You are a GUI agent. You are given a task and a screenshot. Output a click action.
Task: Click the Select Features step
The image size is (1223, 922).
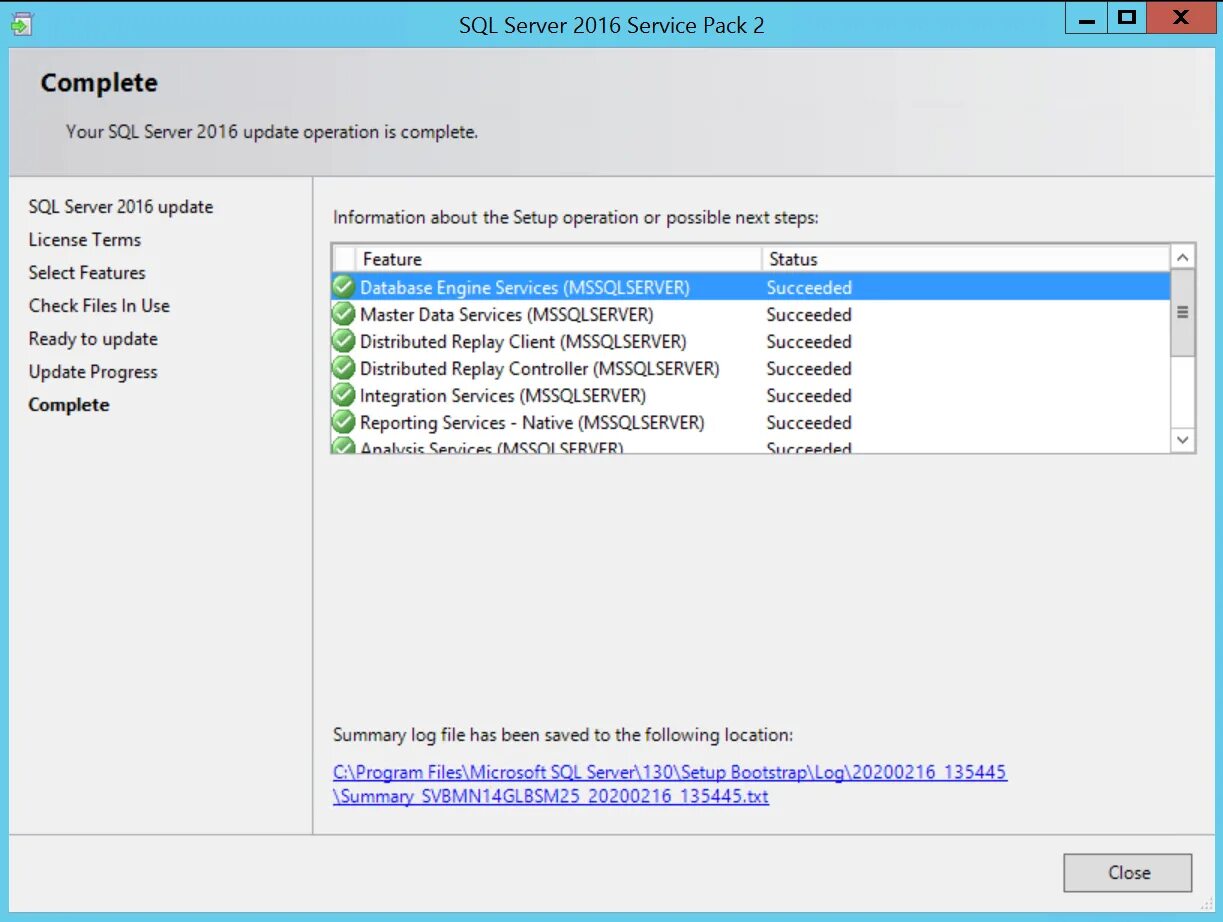tap(87, 273)
